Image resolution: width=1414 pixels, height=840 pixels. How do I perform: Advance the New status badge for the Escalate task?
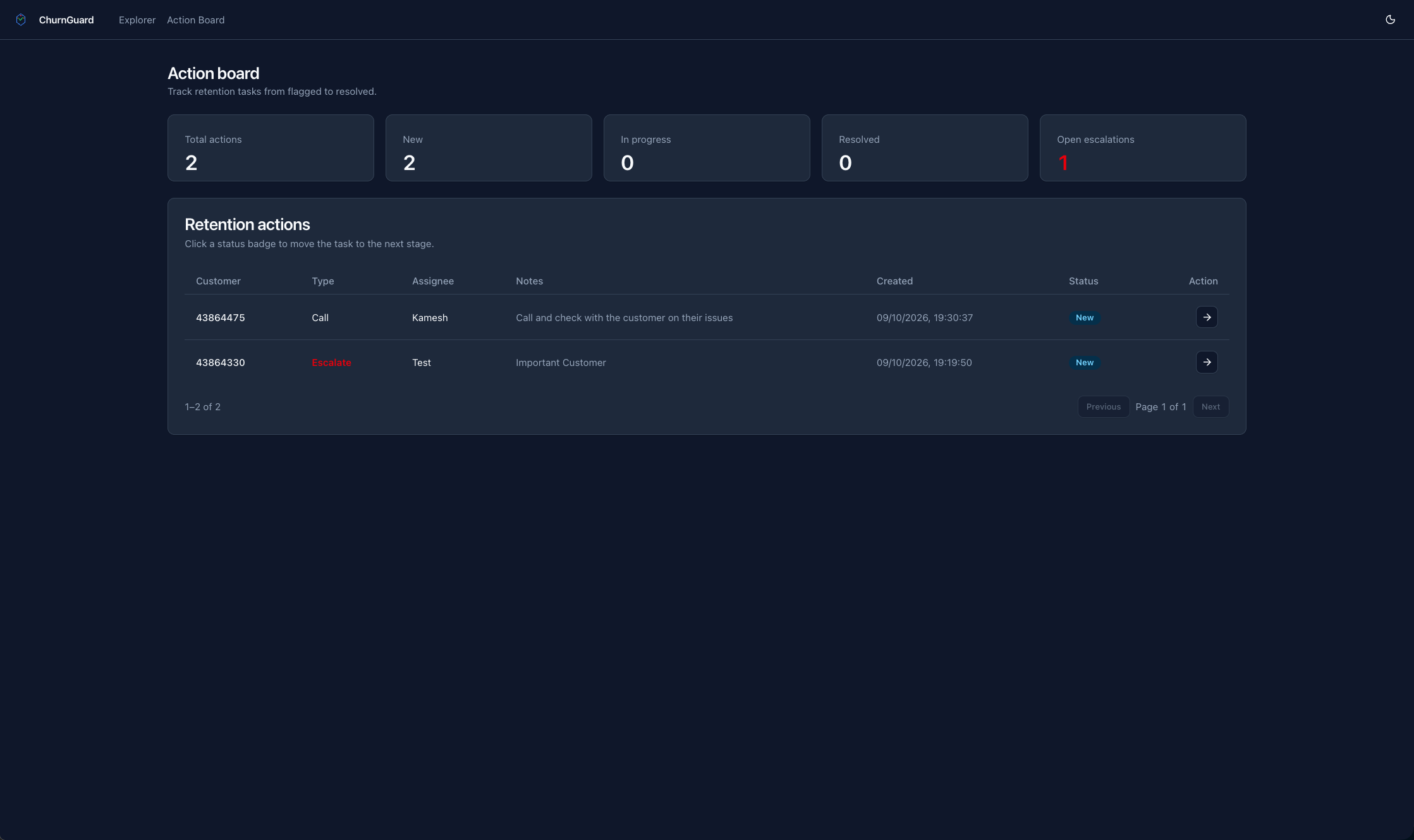[1085, 363]
